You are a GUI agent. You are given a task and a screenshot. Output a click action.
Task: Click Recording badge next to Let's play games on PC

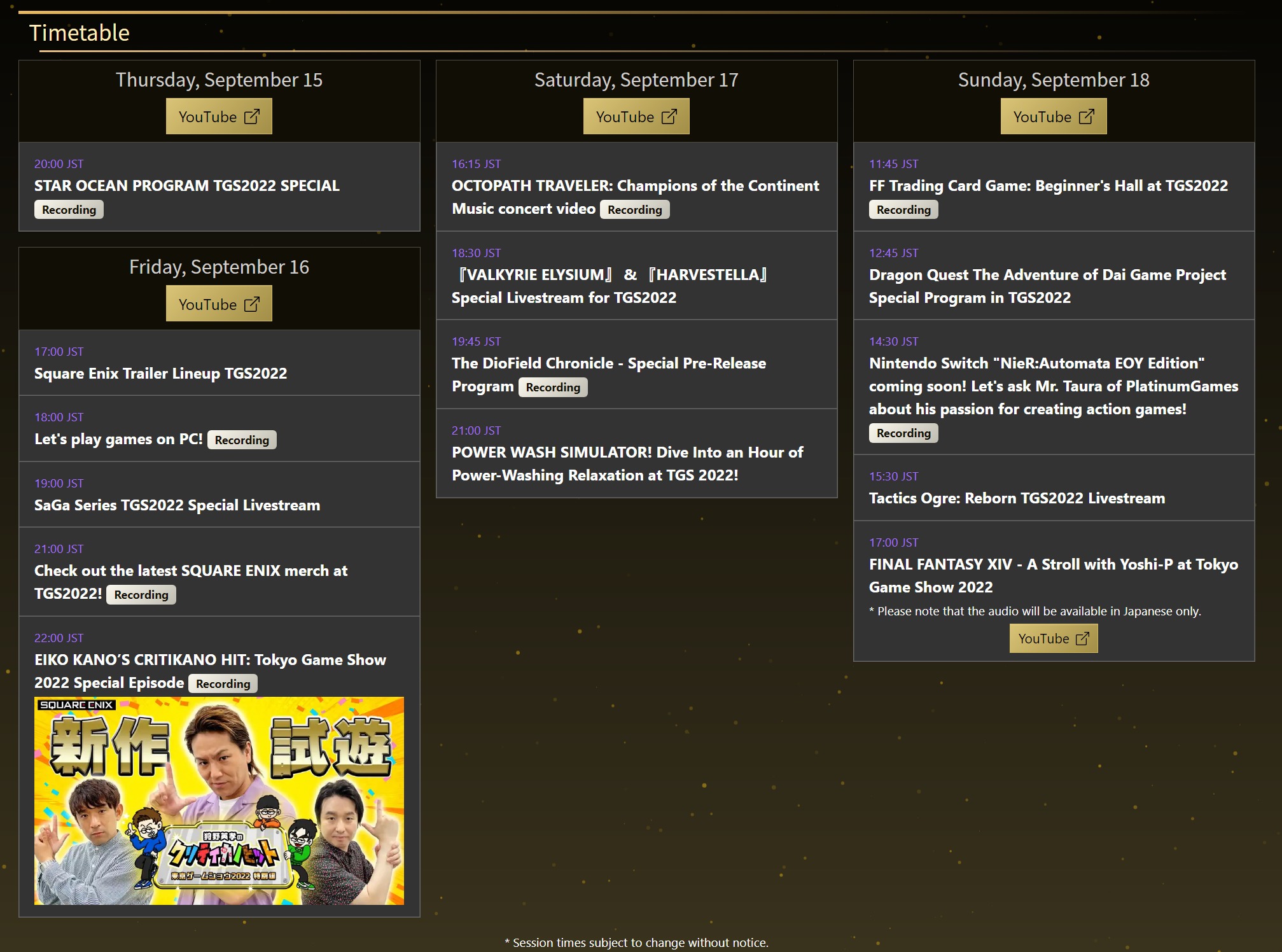[242, 440]
